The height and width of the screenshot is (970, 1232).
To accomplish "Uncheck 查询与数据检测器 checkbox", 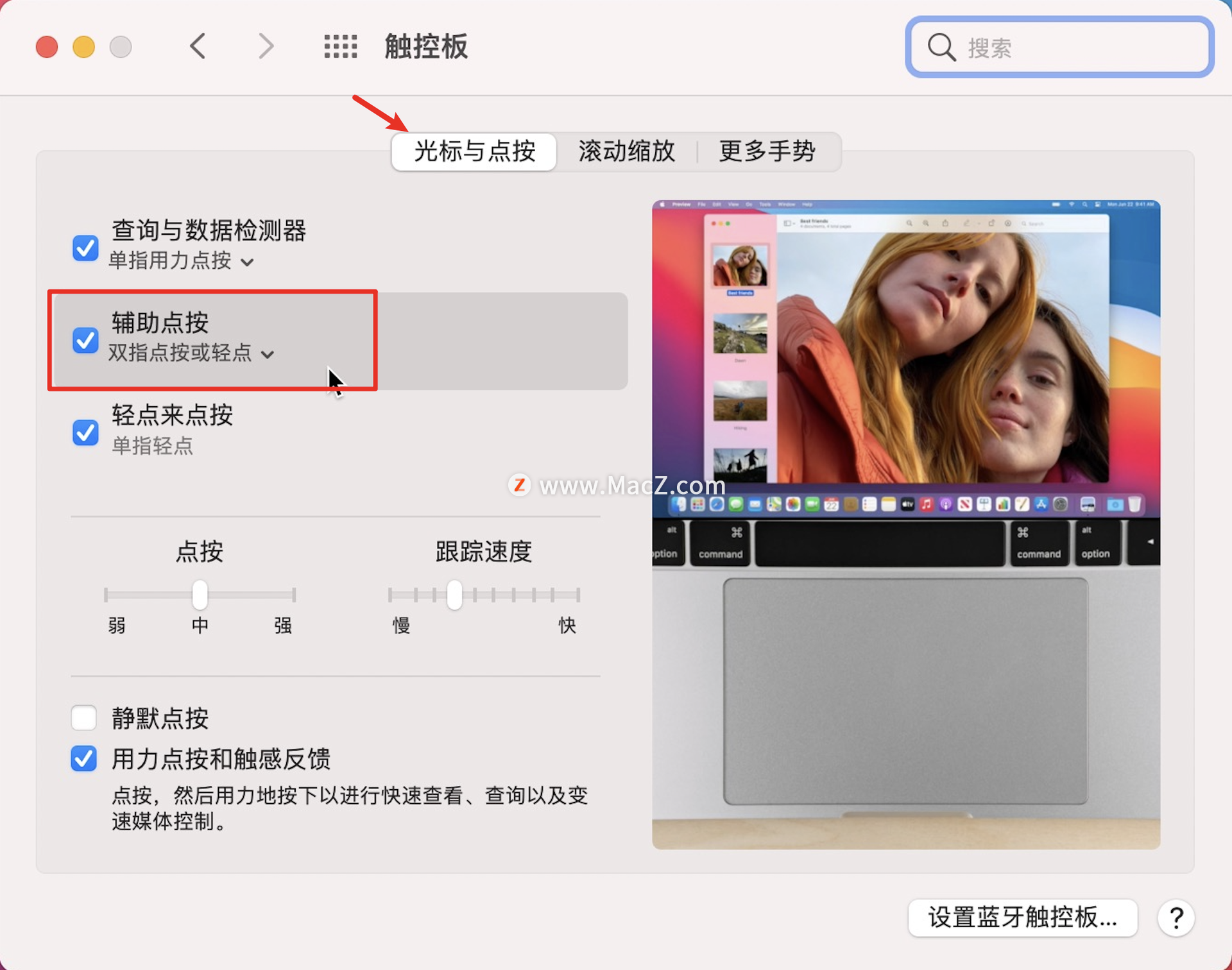I will (x=85, y=248).
